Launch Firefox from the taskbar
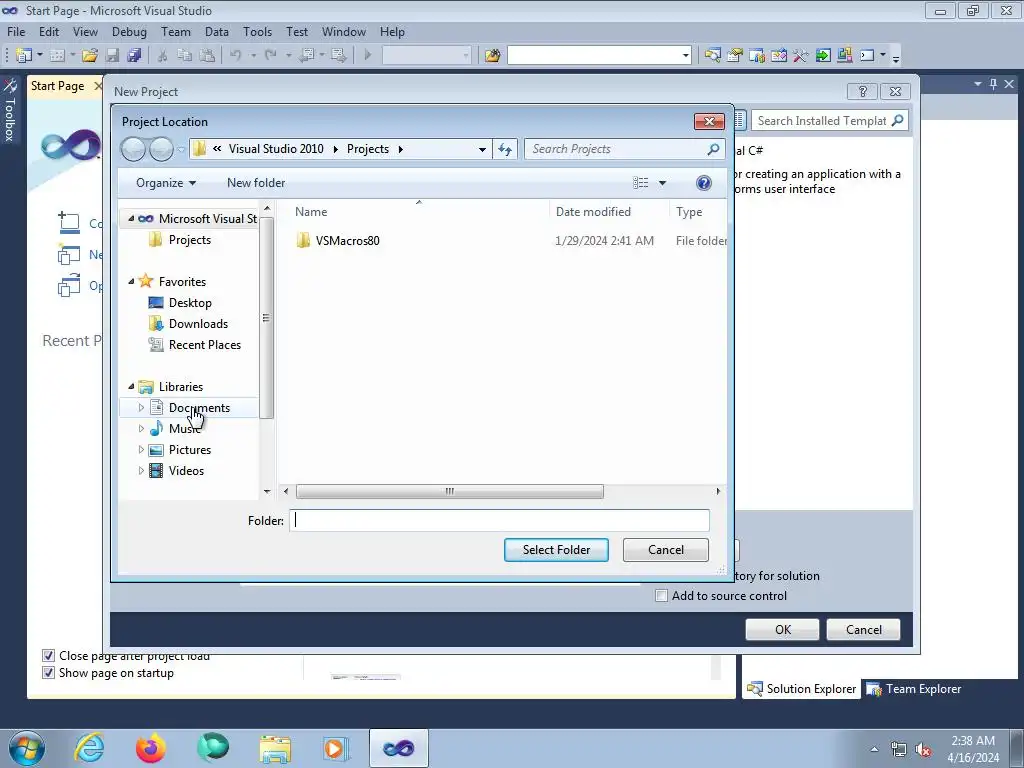Viewport: 1024px width, 768px height. click(x=151, y=748)
